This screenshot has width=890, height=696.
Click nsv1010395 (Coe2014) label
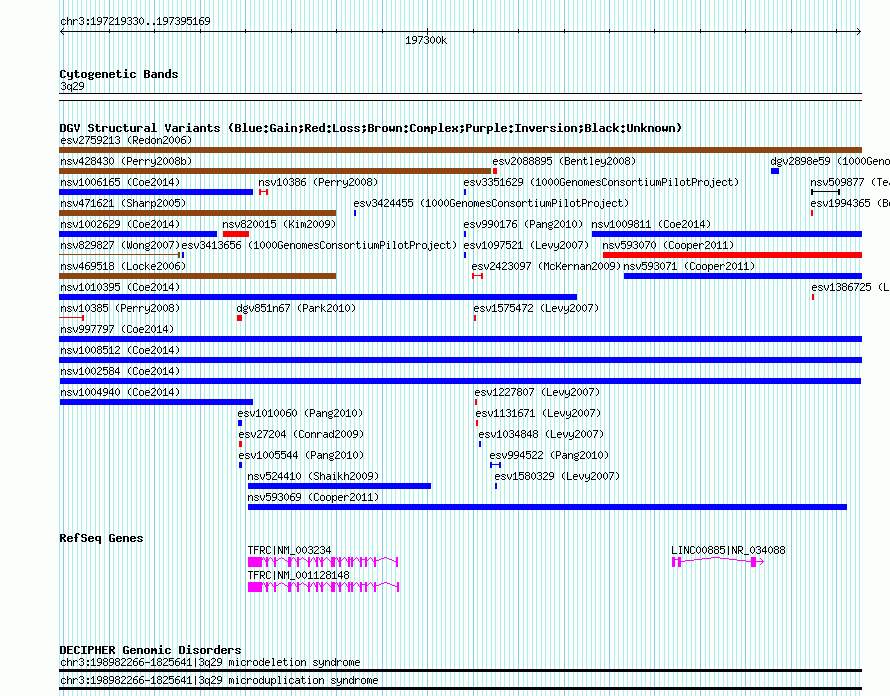point(120,287)
